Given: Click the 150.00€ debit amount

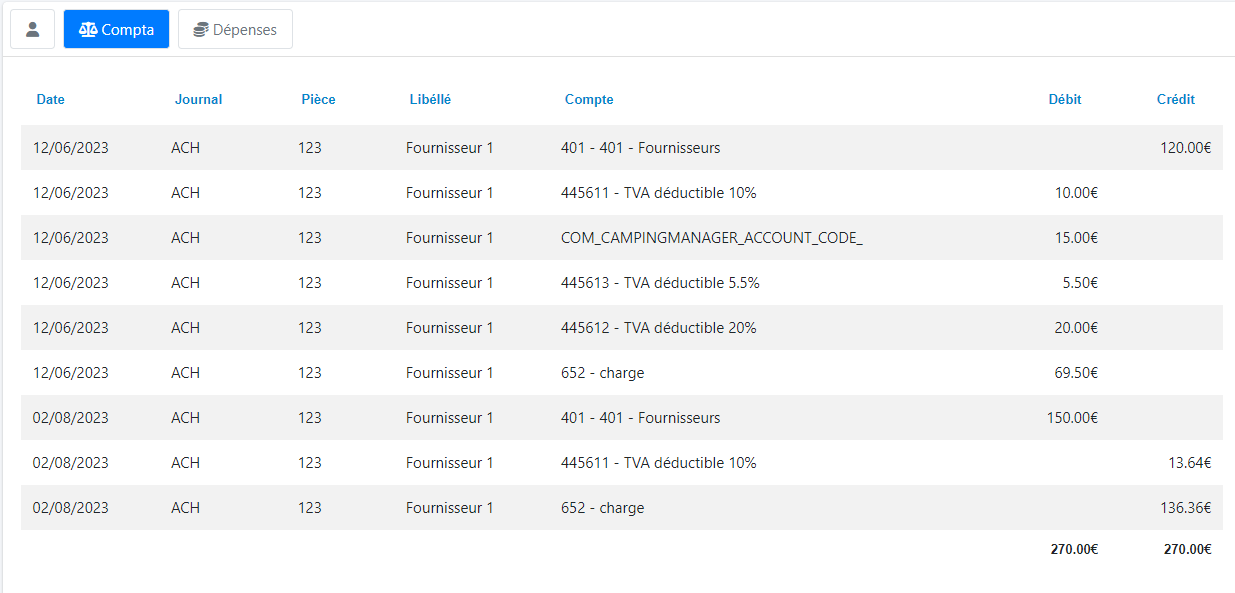Looking at the screenshot, I should point(1072,418).
